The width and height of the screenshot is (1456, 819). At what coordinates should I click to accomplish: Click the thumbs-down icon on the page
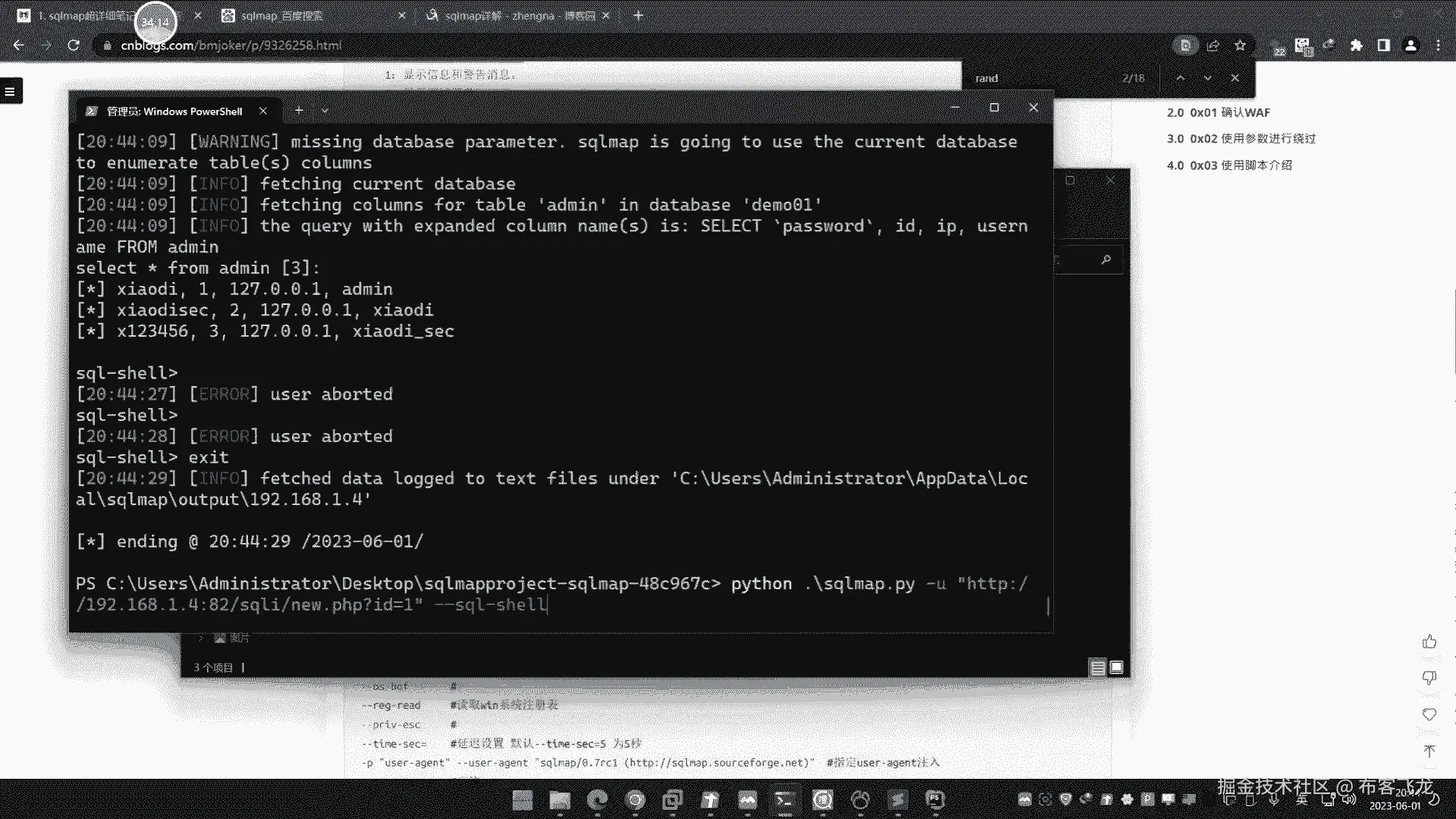pos(1429,678)
